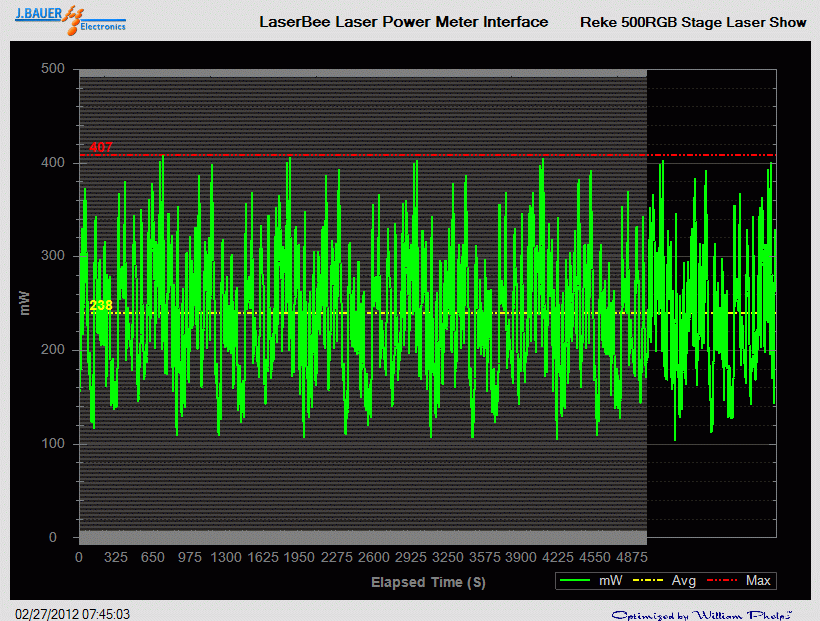Select the red dashed Max legend icon
Image resolution: width=820 pixels, height=621 pixels.
[x=723, y=580]
